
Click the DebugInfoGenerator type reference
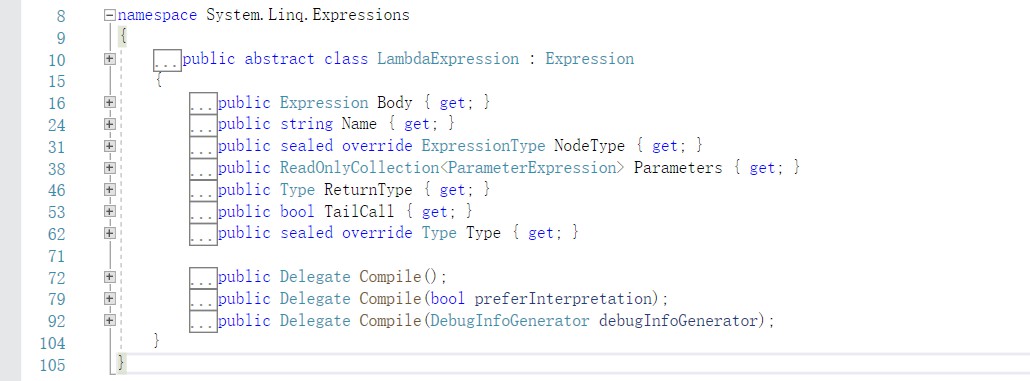click(x=510, y=321)
